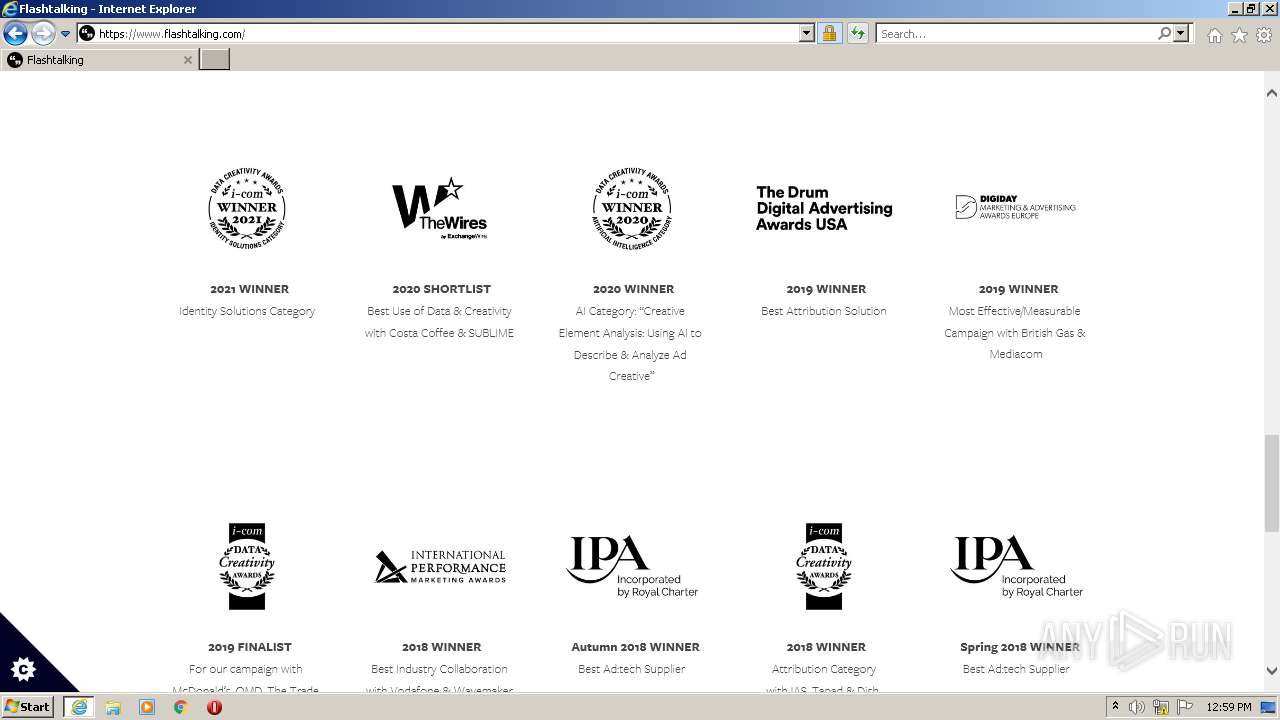Open File Explorer from the taskbar

pos(113,707)
